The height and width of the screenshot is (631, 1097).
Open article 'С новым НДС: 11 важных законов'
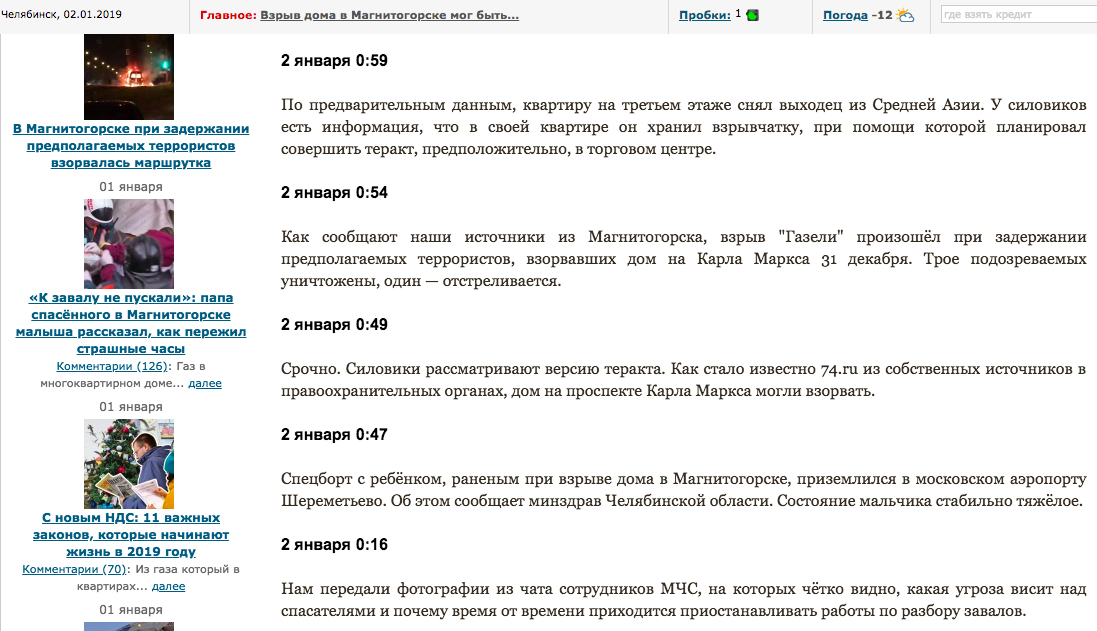[131, 535]
